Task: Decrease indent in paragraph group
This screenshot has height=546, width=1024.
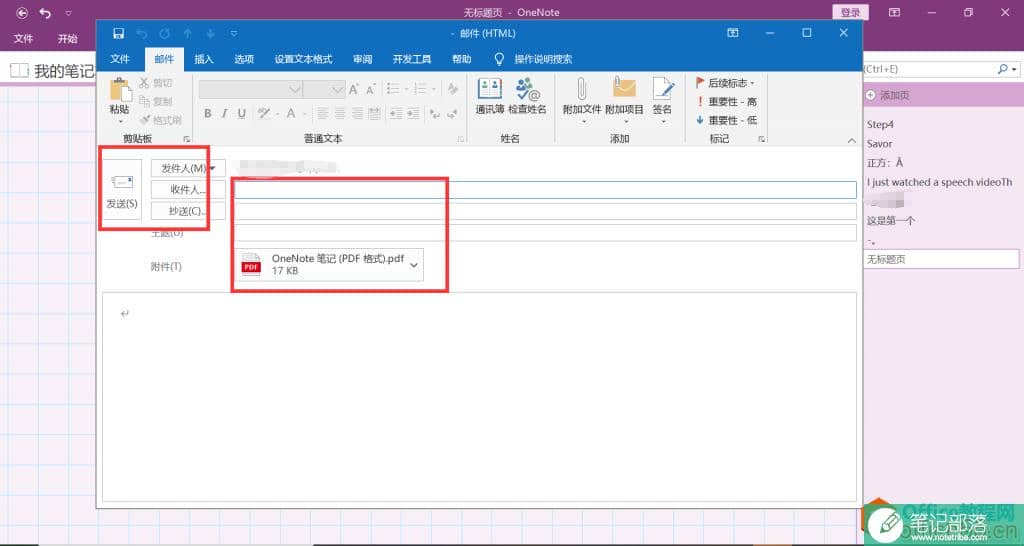Action: coord(396,114)
